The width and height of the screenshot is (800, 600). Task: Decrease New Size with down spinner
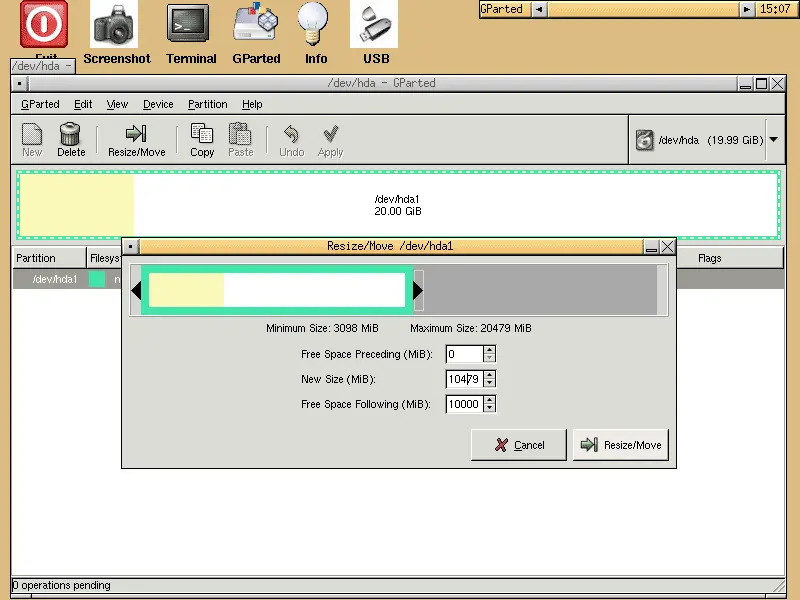coord(489,383)
